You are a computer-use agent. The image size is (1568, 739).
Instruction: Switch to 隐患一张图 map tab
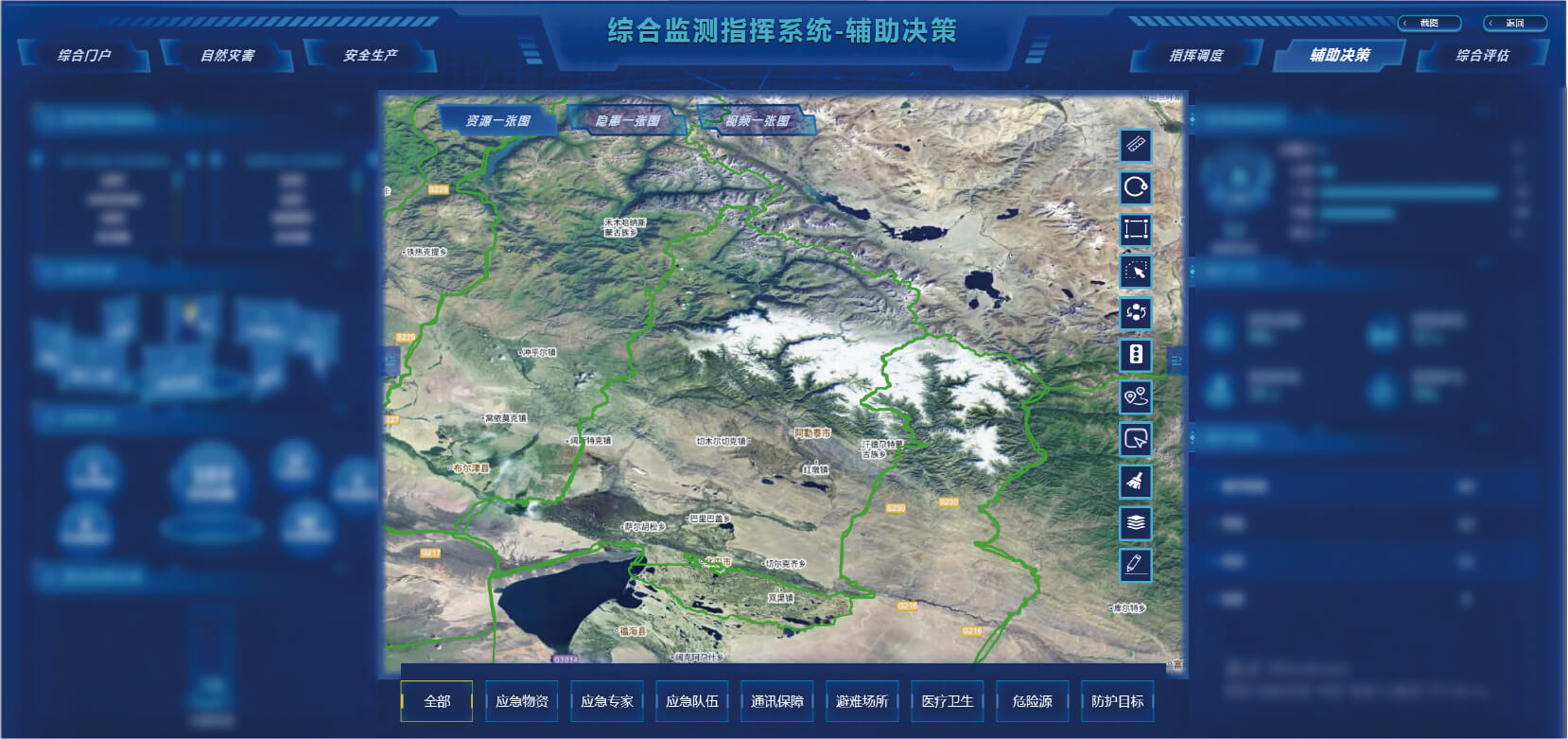(628, 121)
